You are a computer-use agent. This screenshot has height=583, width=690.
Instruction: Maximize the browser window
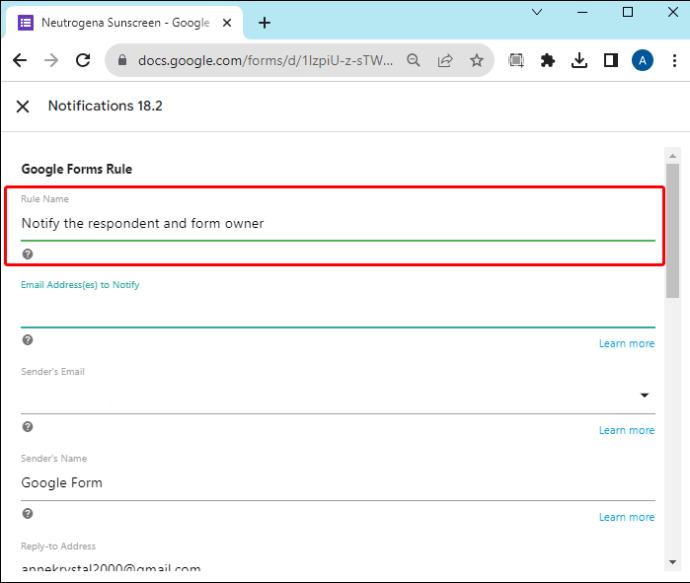point(628,12)
